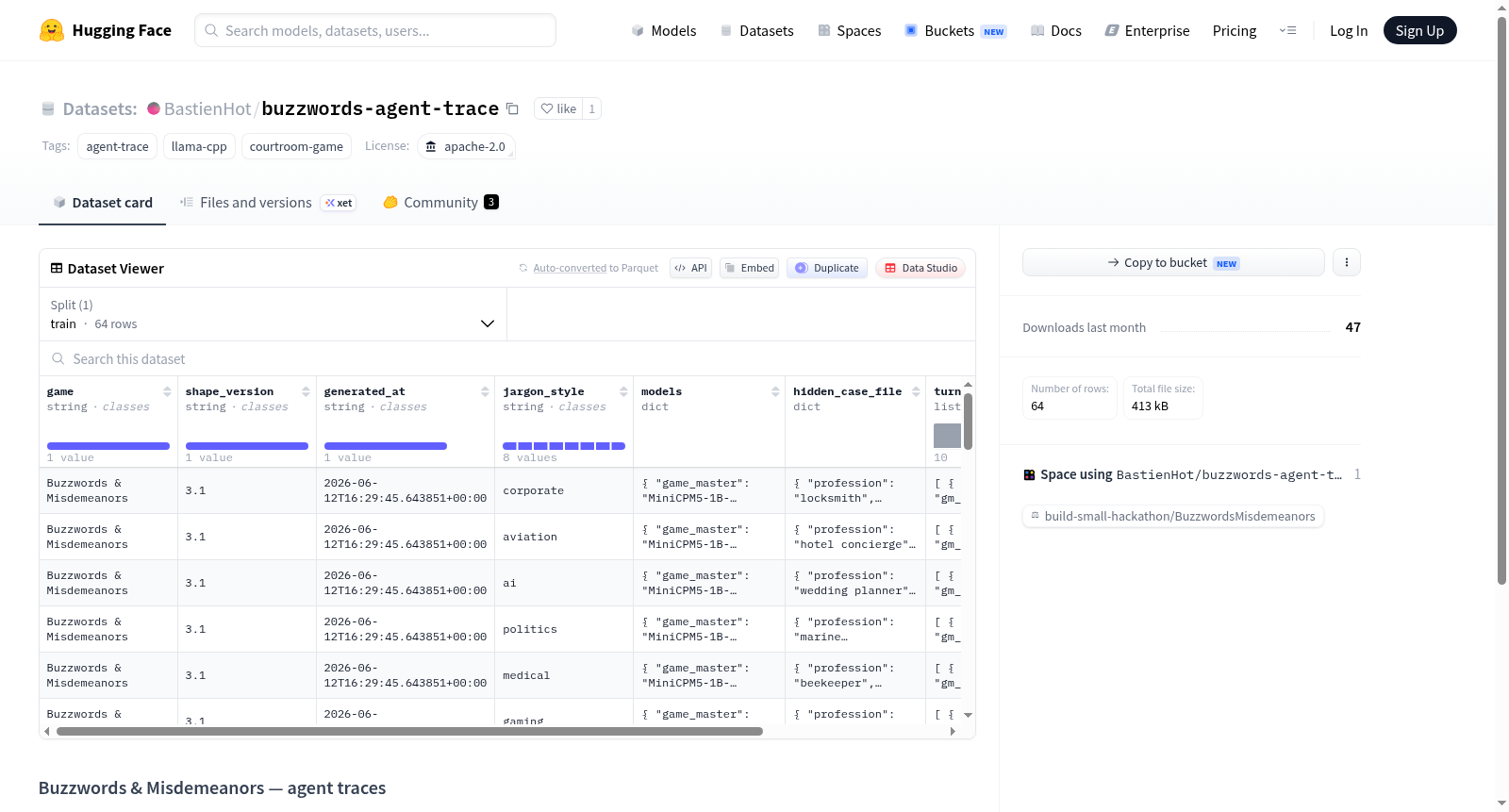Go to the Pricing page
The image size is (1509, 812).
(x=1235, y=30)
